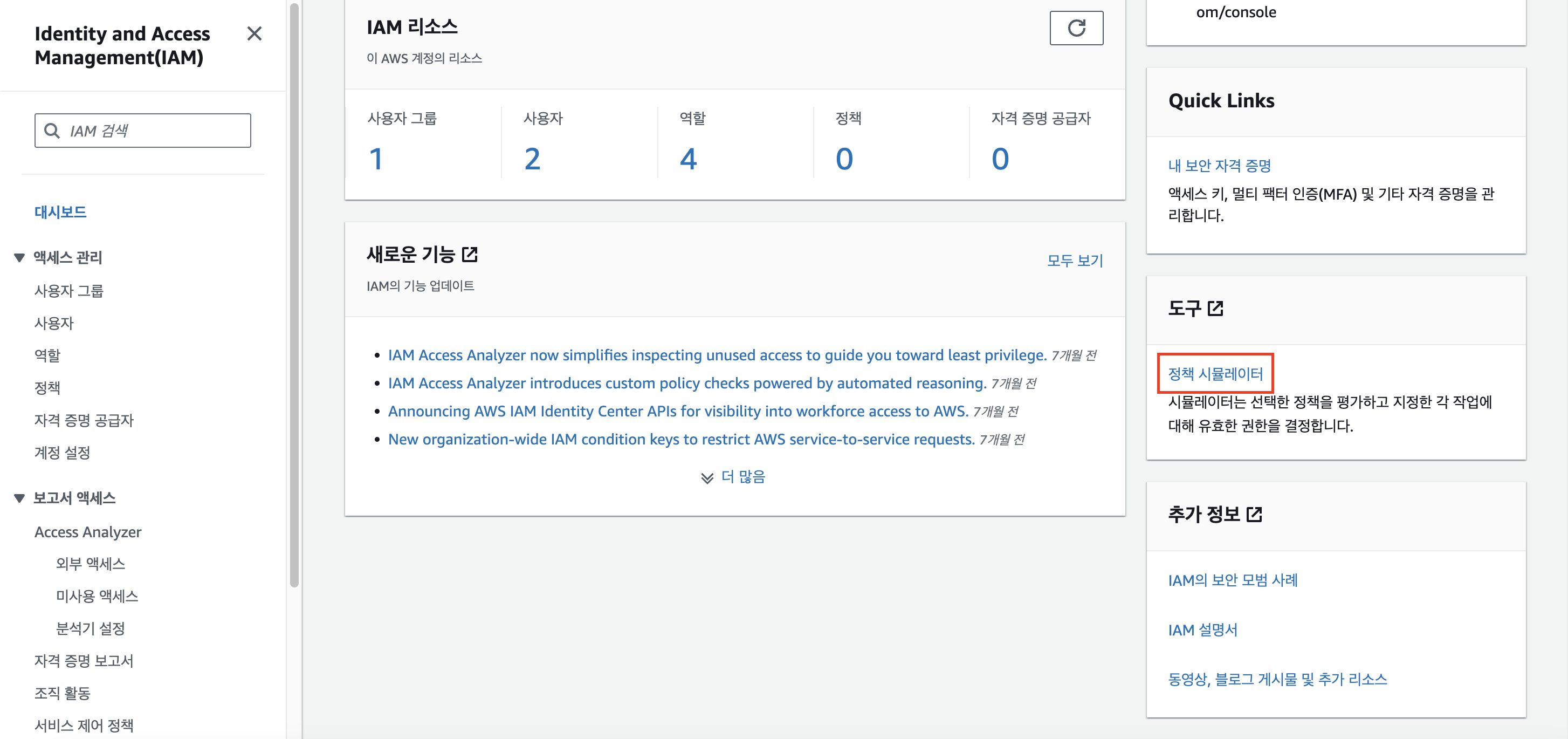The height and width of the screenshot is (739, 1568).
Task: Go to 사용자 그룹 in the sidebar
Action: (x=69, y=291)
